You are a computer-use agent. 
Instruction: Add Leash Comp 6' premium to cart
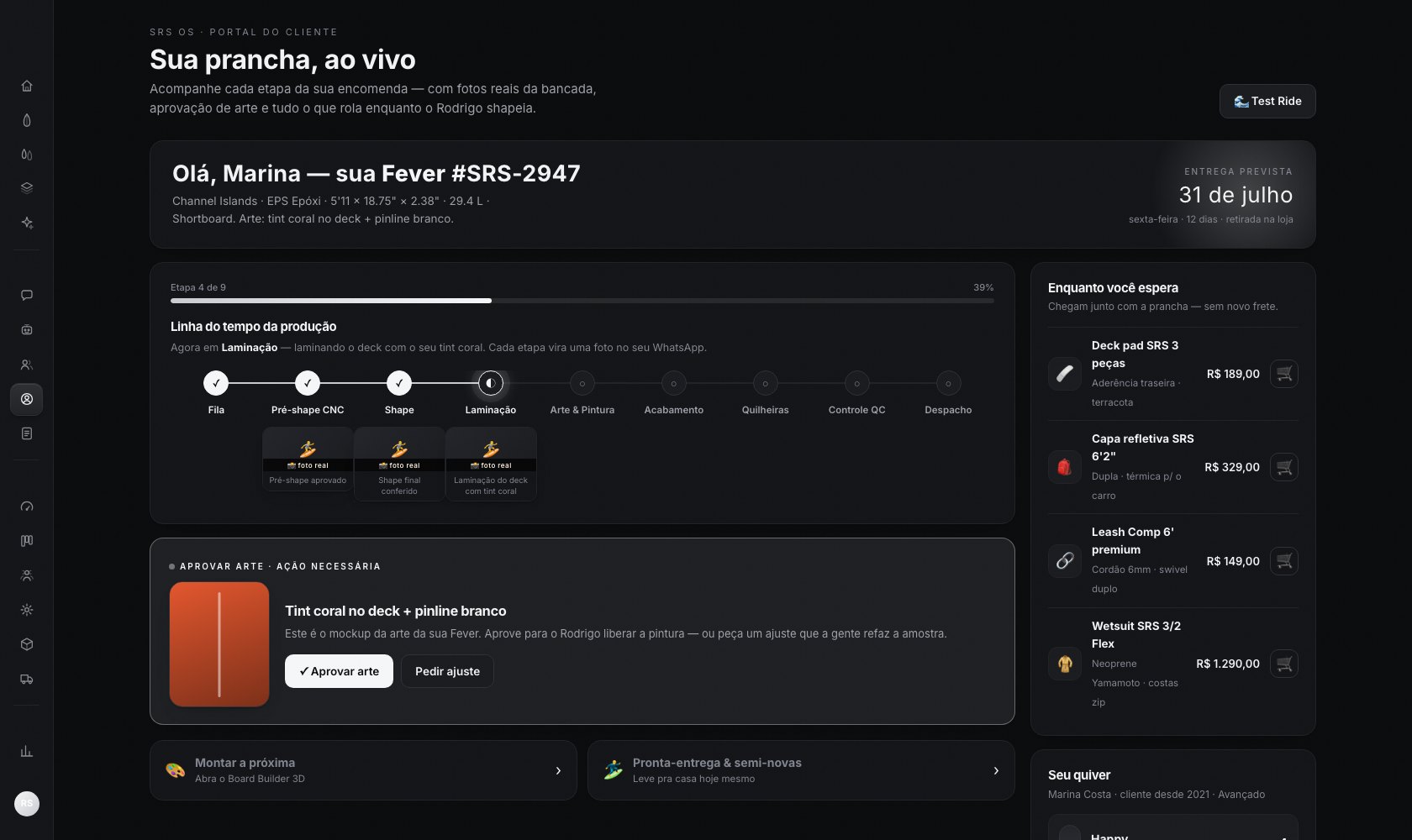pyautogui.click(x=1284, y=561)
